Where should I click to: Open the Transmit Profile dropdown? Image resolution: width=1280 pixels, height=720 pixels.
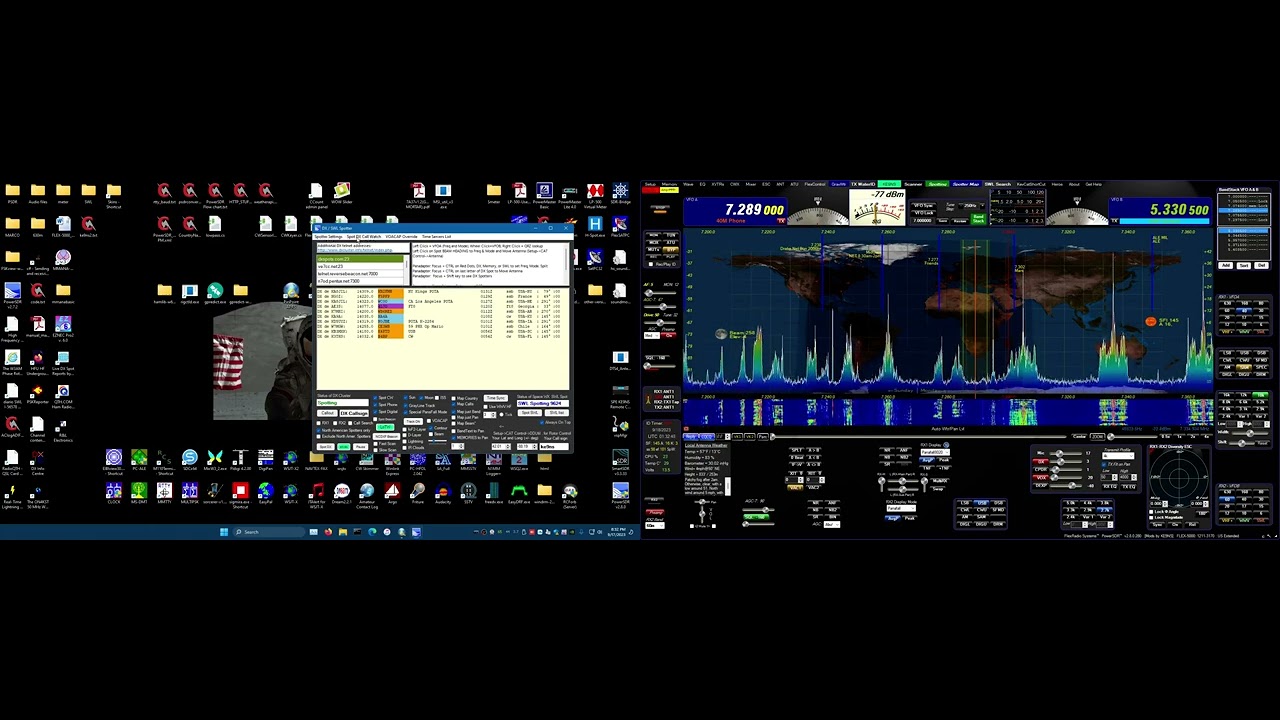1118,456
